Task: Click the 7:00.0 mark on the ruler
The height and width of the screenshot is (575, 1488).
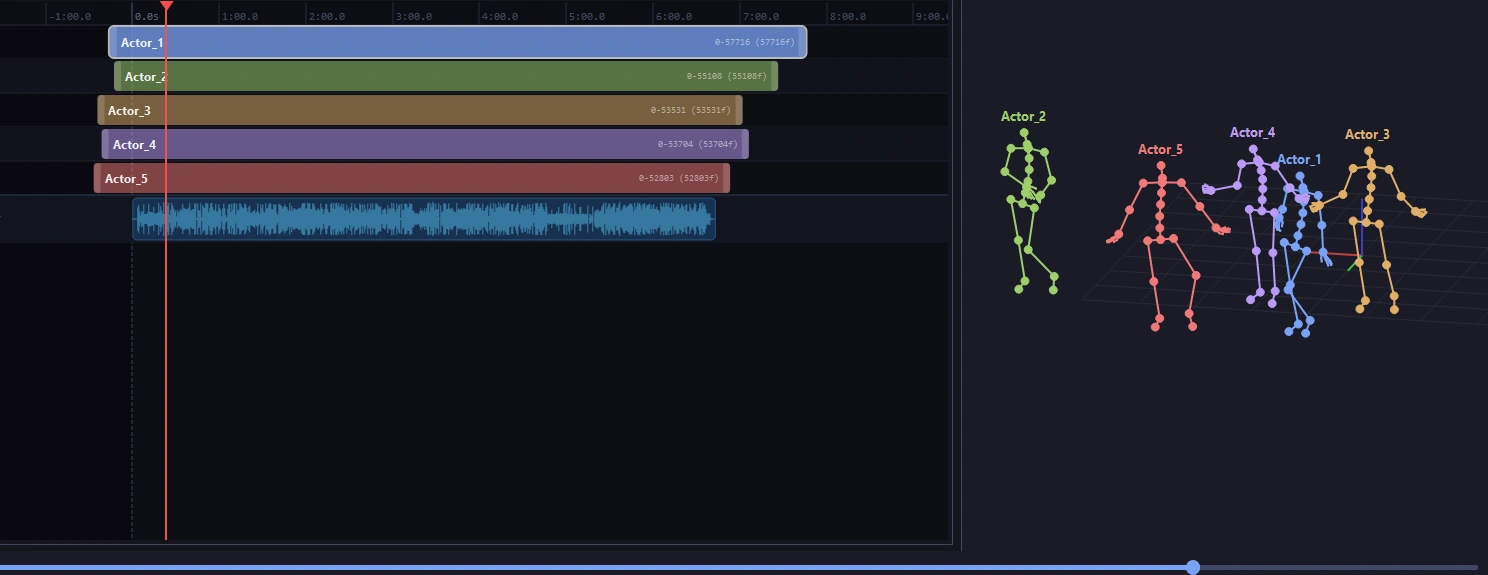Action: pos(761,17)
